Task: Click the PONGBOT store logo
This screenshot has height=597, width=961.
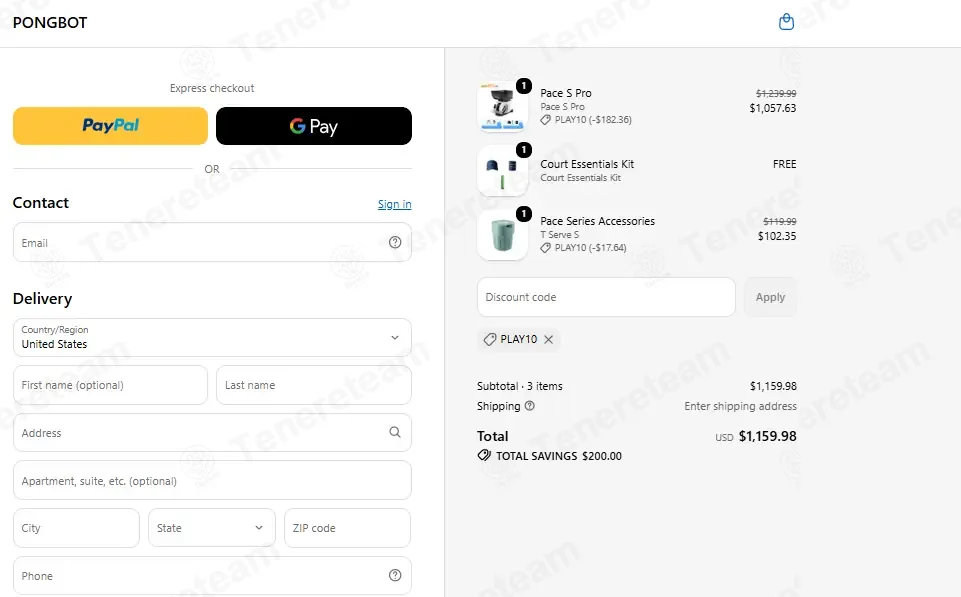Action: click(x=50, y=23)
